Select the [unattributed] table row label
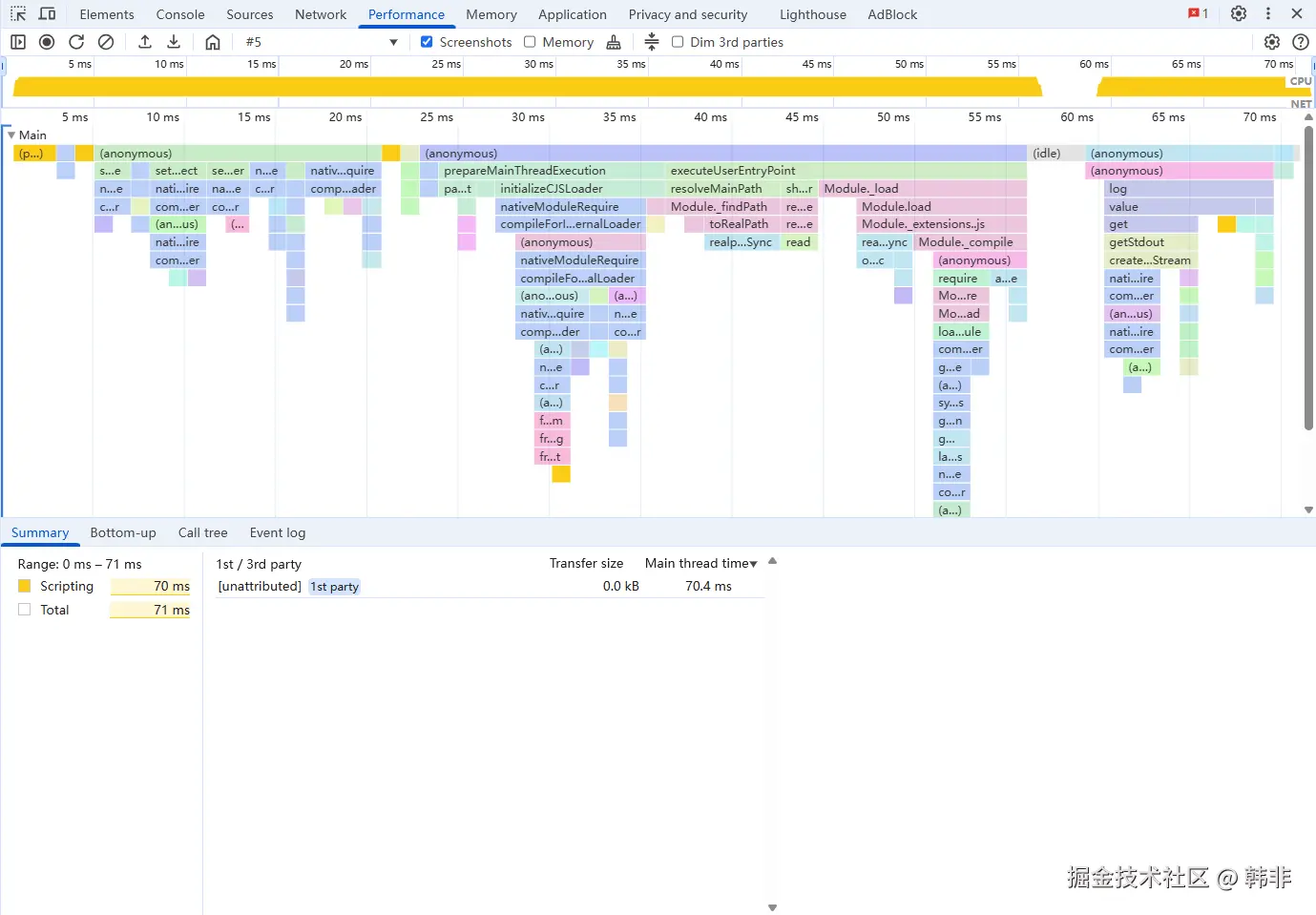1316x915 pixels. click(260, 586)
